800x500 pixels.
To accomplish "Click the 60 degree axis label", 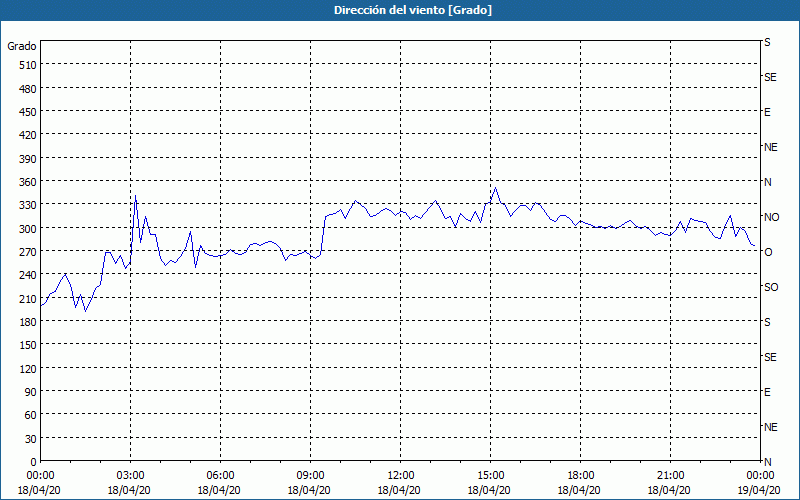I will pyautogui.click(x=31, y=415).
